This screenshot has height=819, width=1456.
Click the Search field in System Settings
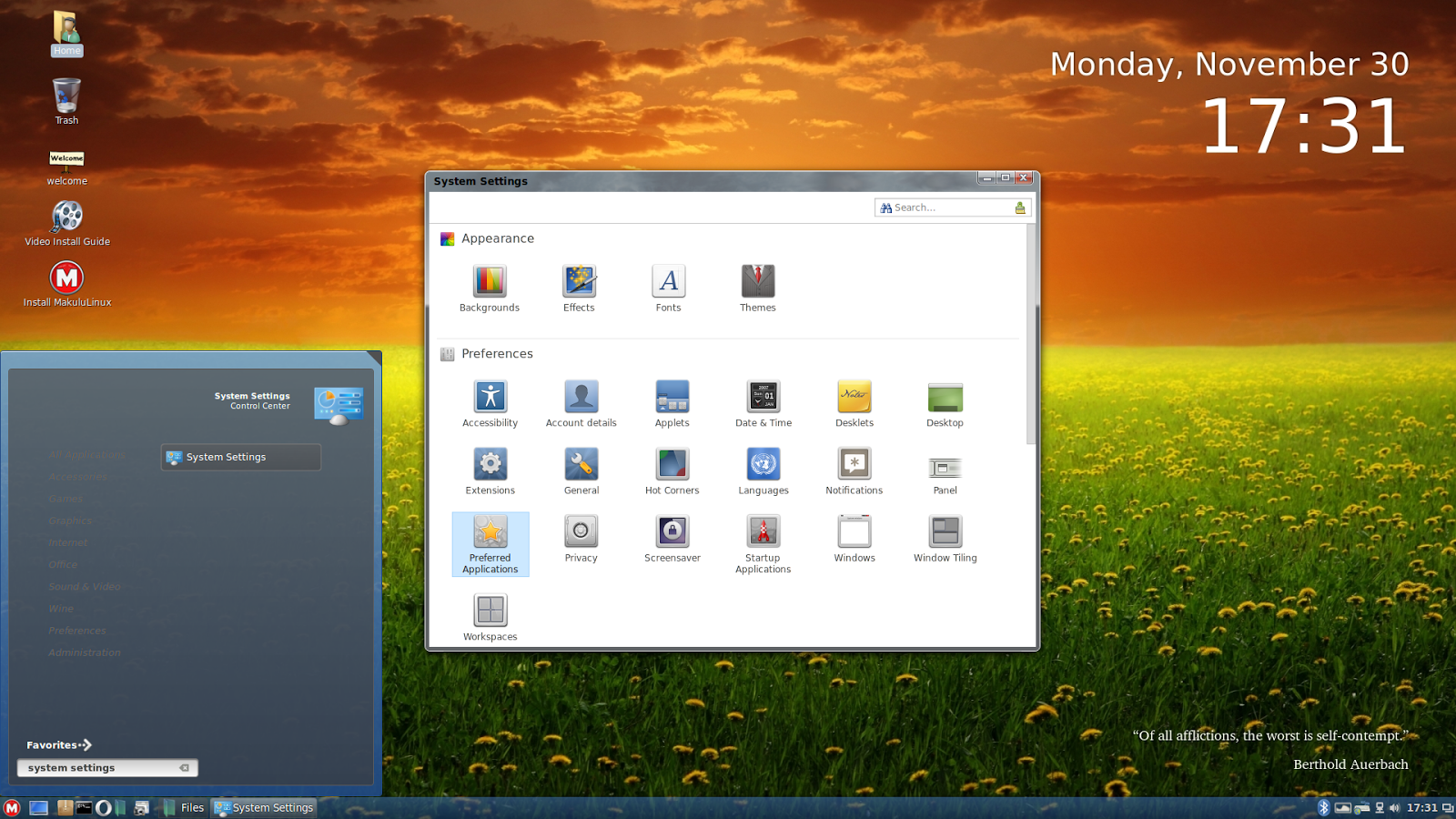pos(952,207)
